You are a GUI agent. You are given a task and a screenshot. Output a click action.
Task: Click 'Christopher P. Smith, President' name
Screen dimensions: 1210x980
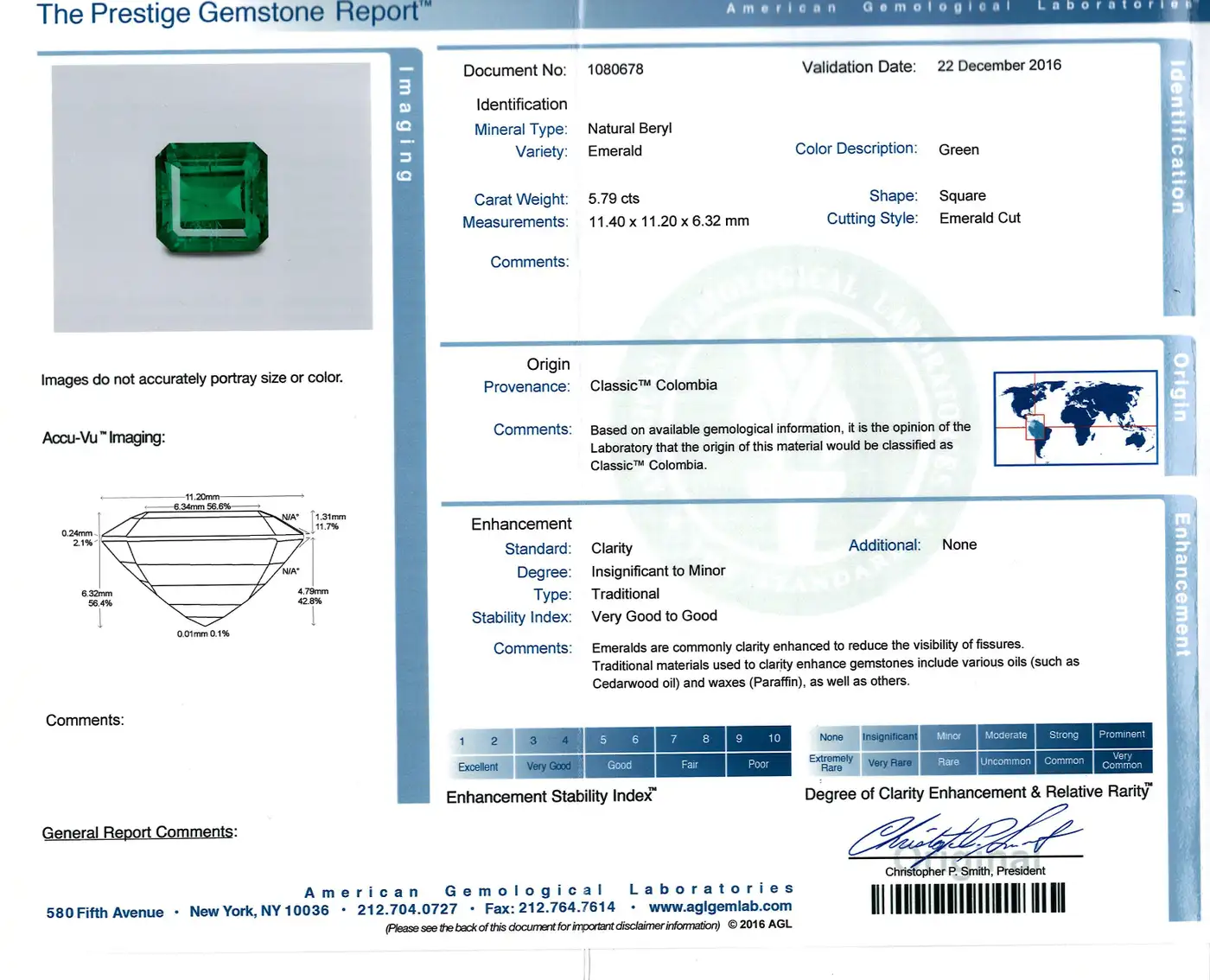coord(965,872)
